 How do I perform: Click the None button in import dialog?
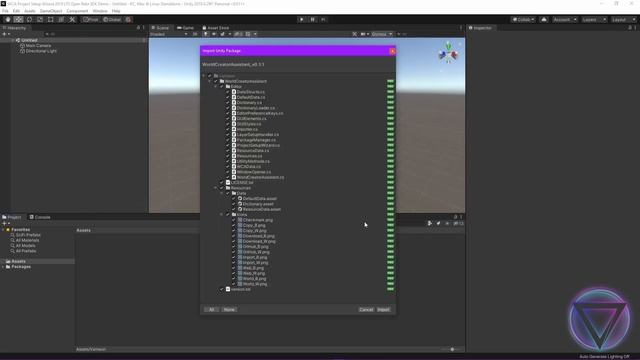pyautogui.click(x=229, y=309)
